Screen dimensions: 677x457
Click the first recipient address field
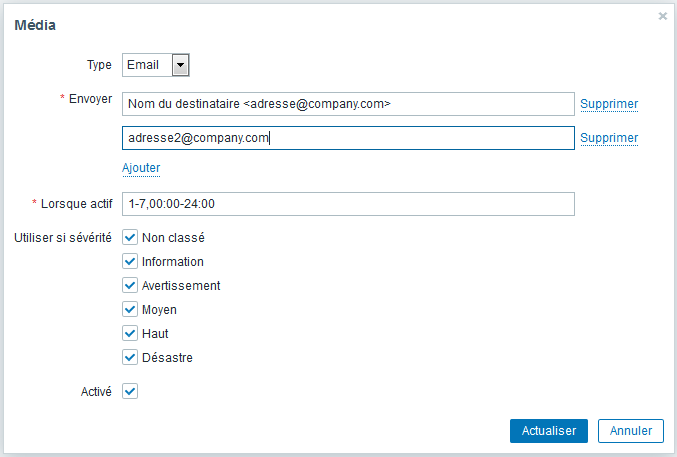click(348, 104)
